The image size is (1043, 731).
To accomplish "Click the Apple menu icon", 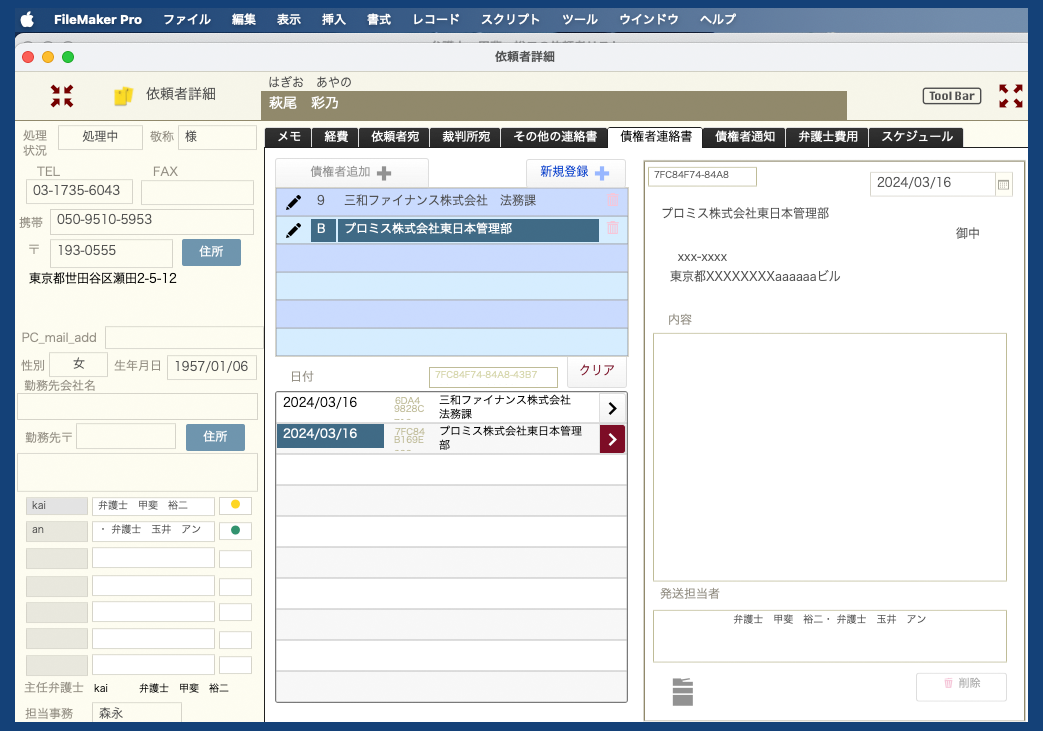I will [27, 19].
